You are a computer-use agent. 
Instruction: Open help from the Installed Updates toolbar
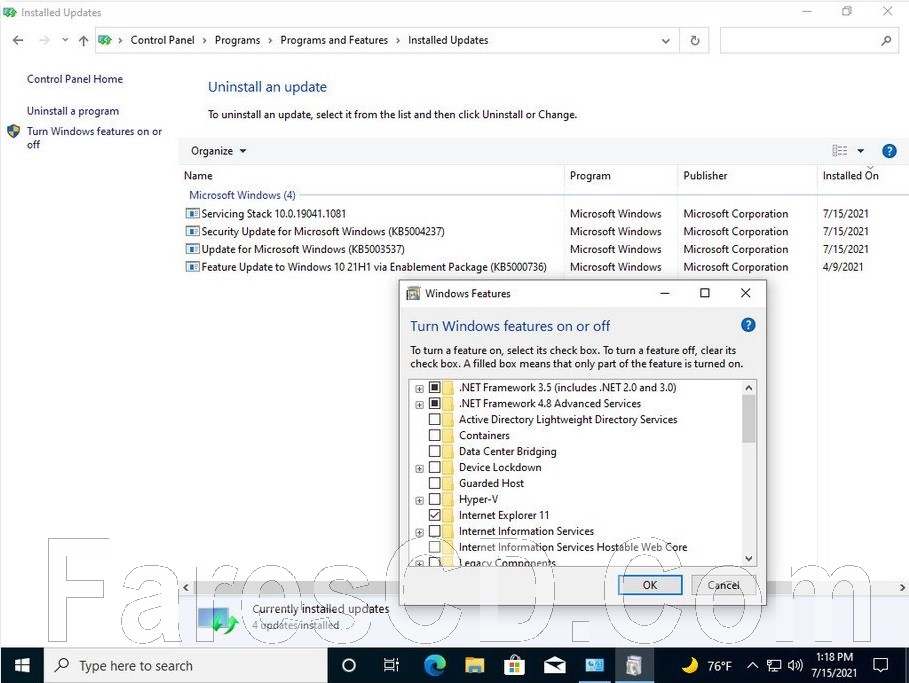click(x=889, y=151)
